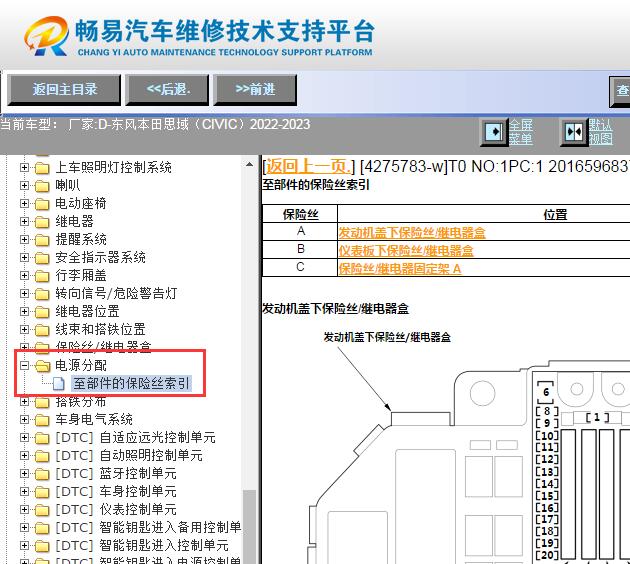Open the 默认视图 link

coord(601,132)
